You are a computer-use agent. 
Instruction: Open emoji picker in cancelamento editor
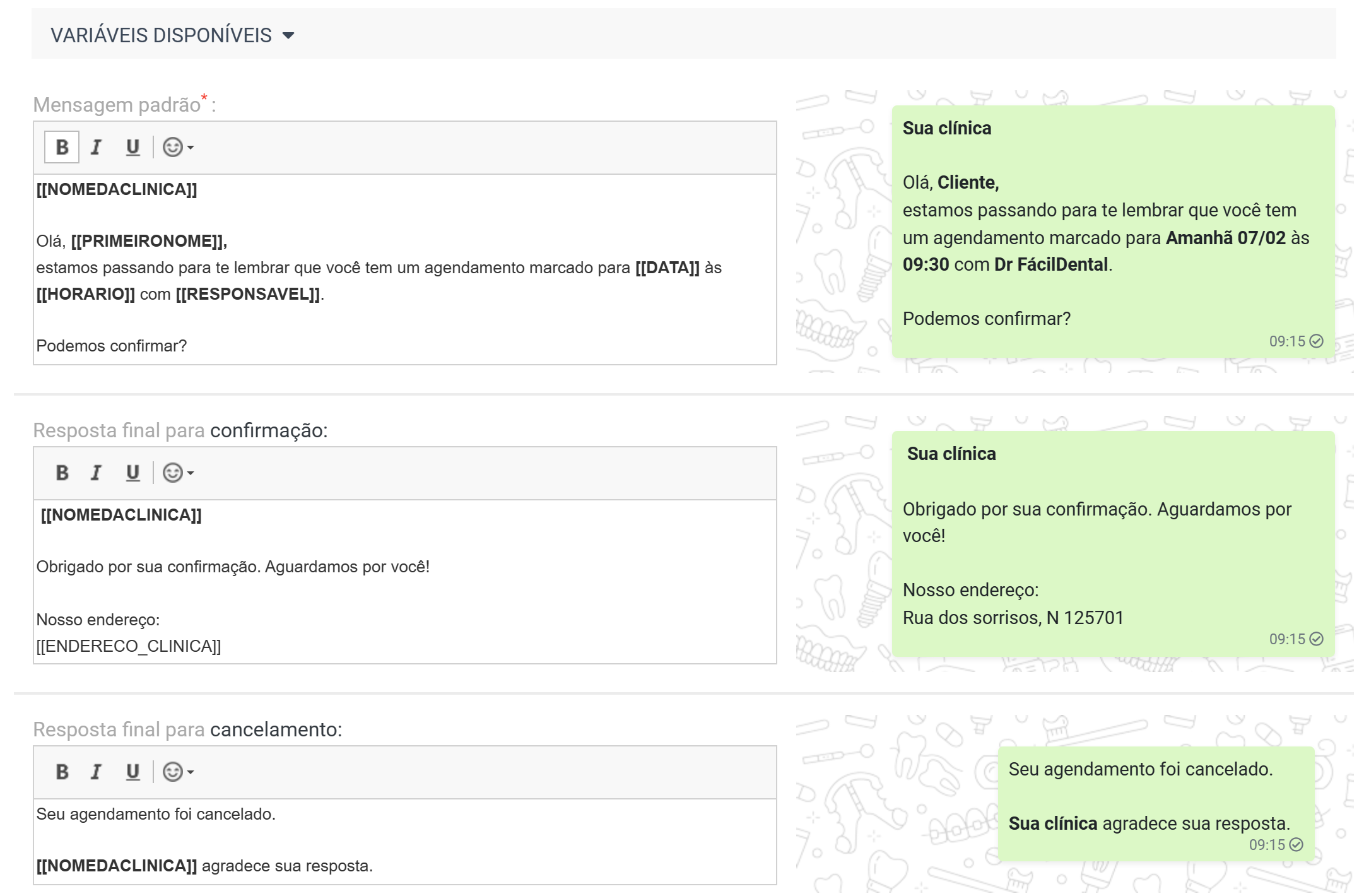coord(178,772)
